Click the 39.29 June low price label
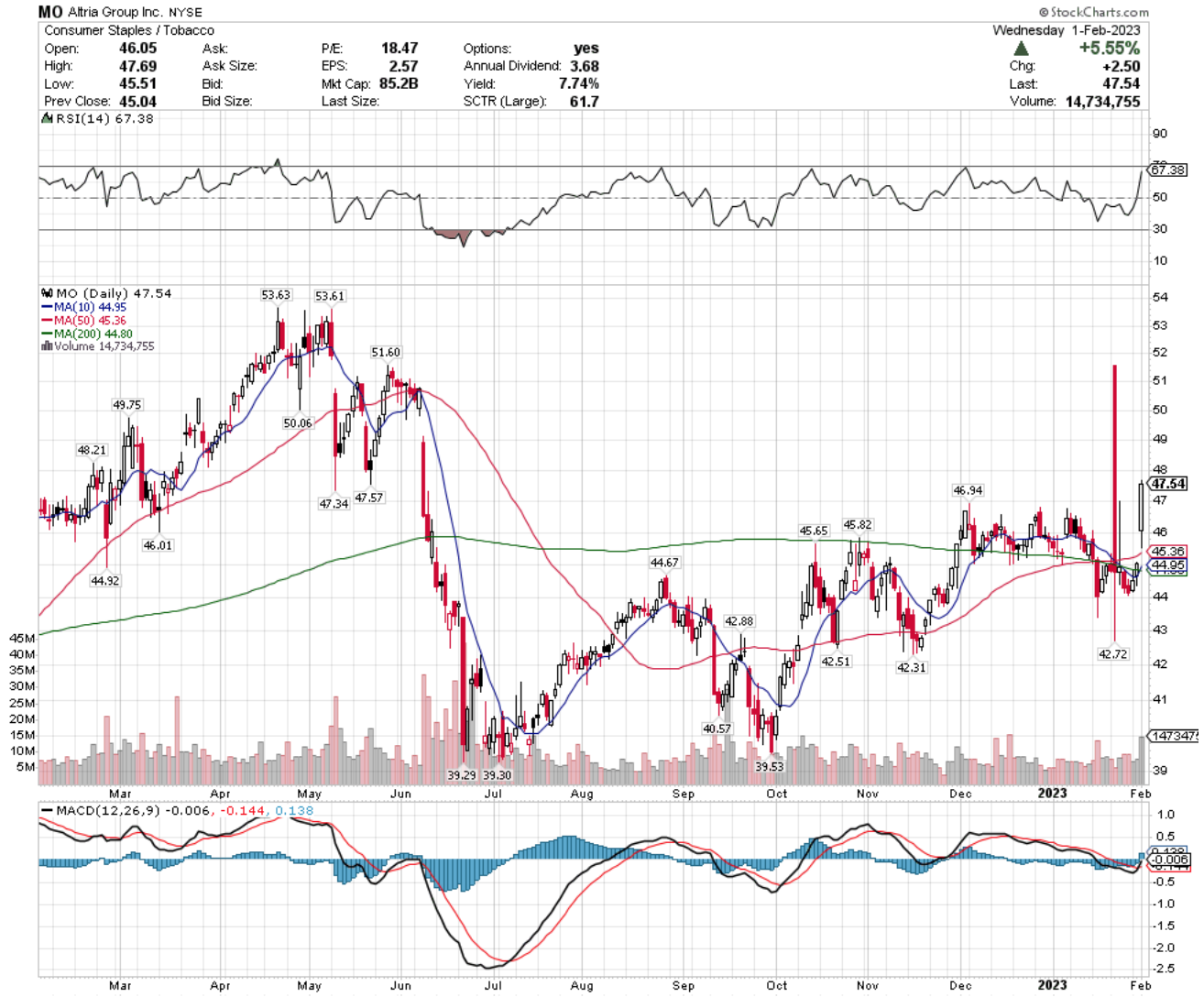Screen dimensions: 1204x997 [462, 774]
